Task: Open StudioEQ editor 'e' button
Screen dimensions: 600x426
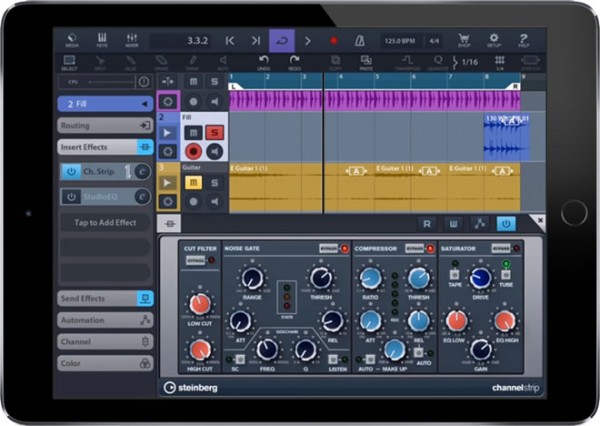Action: point(142,197)
